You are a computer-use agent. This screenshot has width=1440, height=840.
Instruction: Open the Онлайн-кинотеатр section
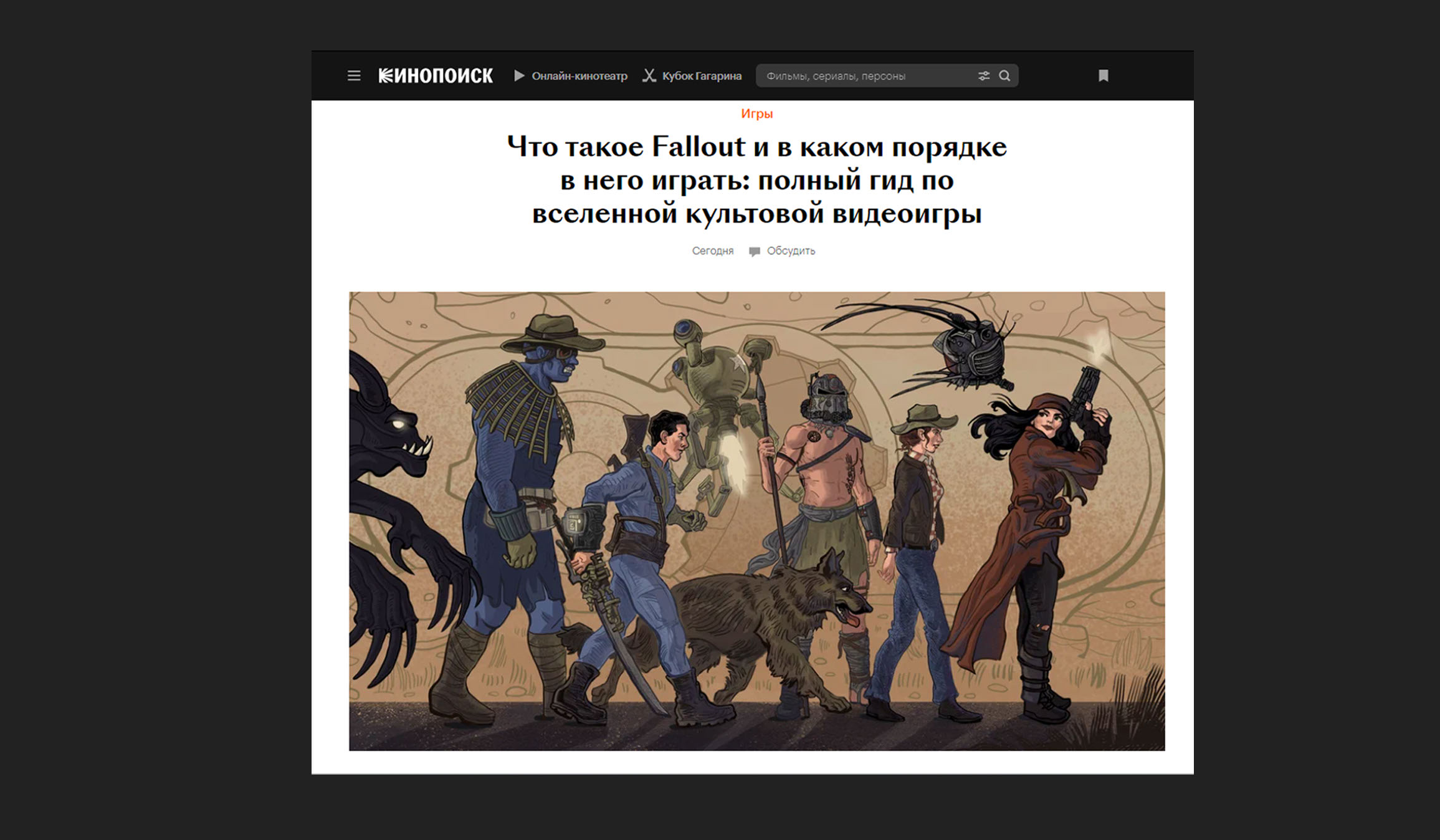point(579,76)
